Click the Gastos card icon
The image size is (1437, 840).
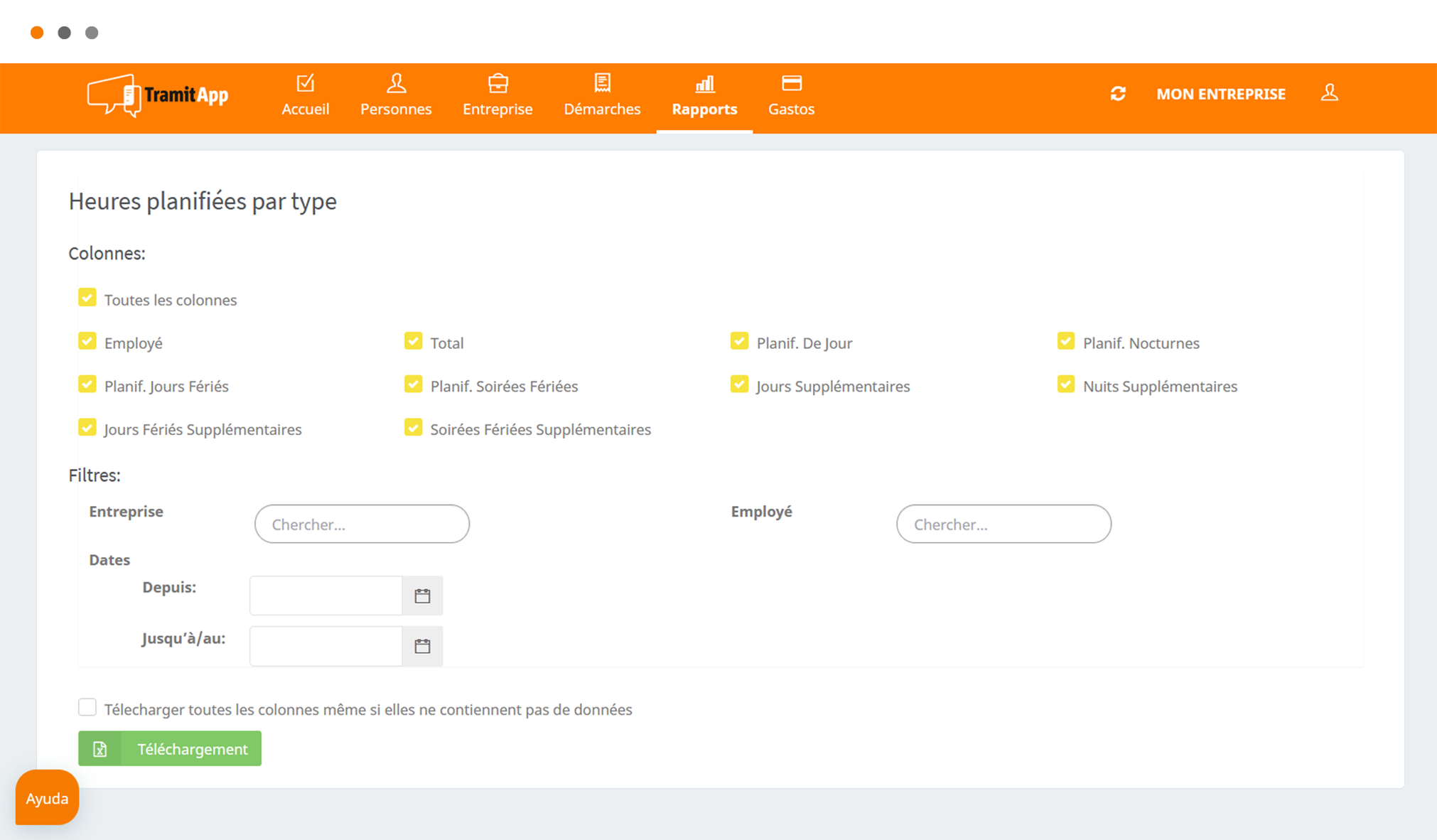tap(791, 83)
